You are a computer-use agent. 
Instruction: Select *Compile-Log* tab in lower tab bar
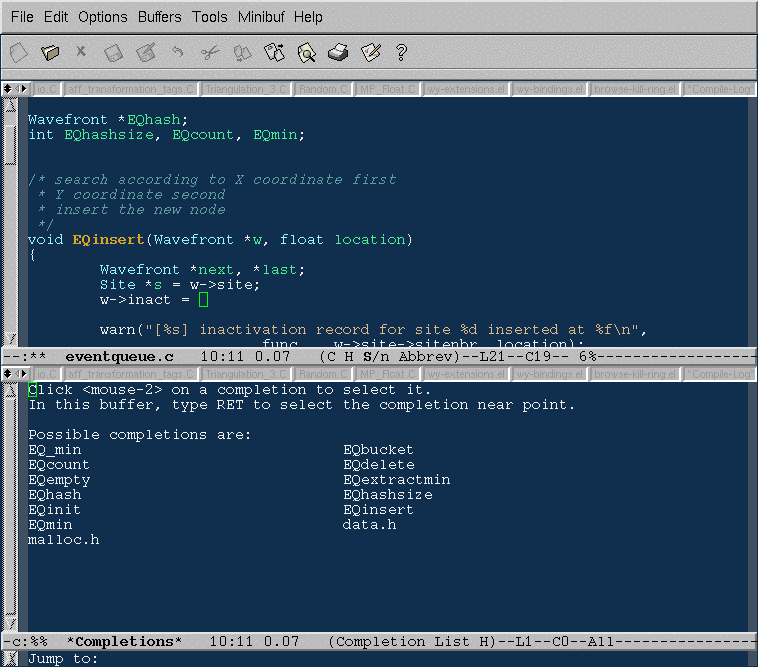pyautogui.click(x=719, y=373)
